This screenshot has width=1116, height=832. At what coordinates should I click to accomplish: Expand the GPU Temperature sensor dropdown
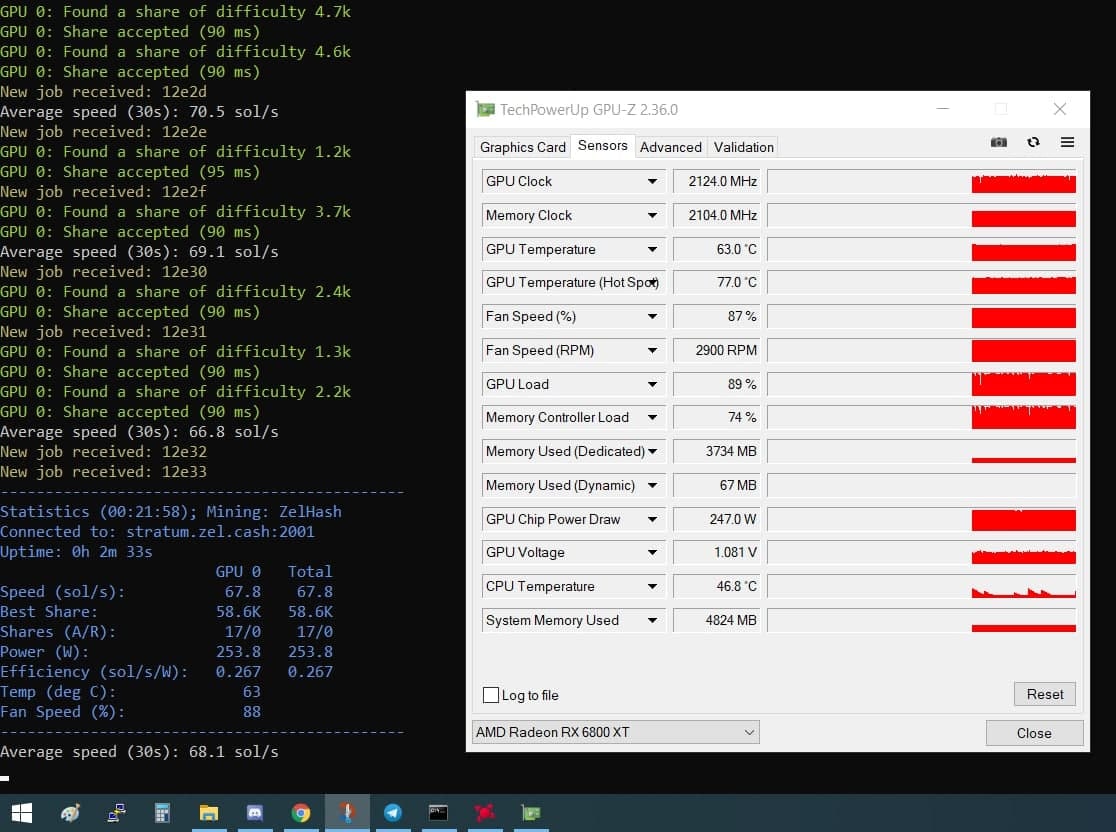[x=652, y=249]
